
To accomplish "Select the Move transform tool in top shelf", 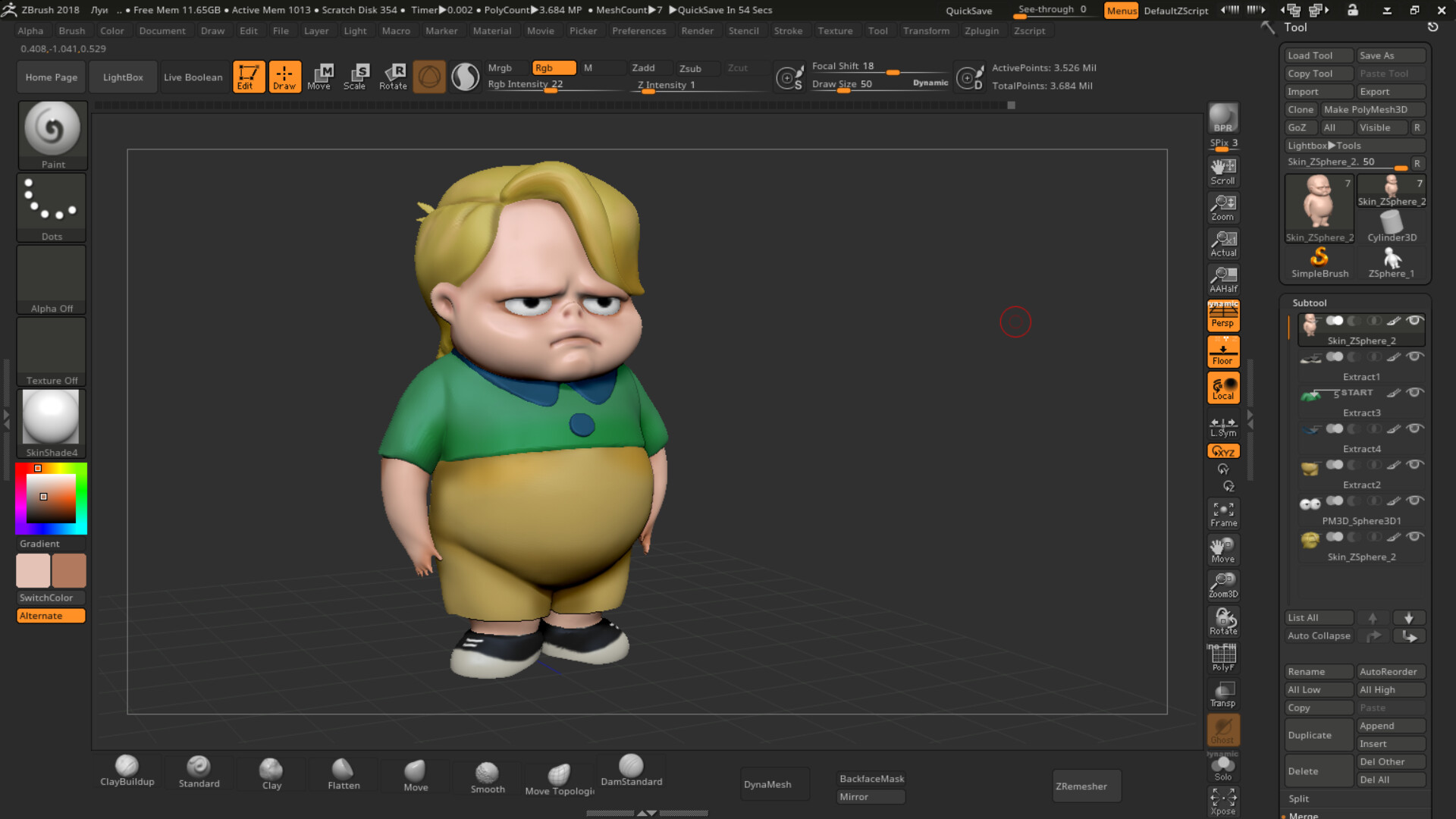I will pyautogui.click(x=319, y=77).
